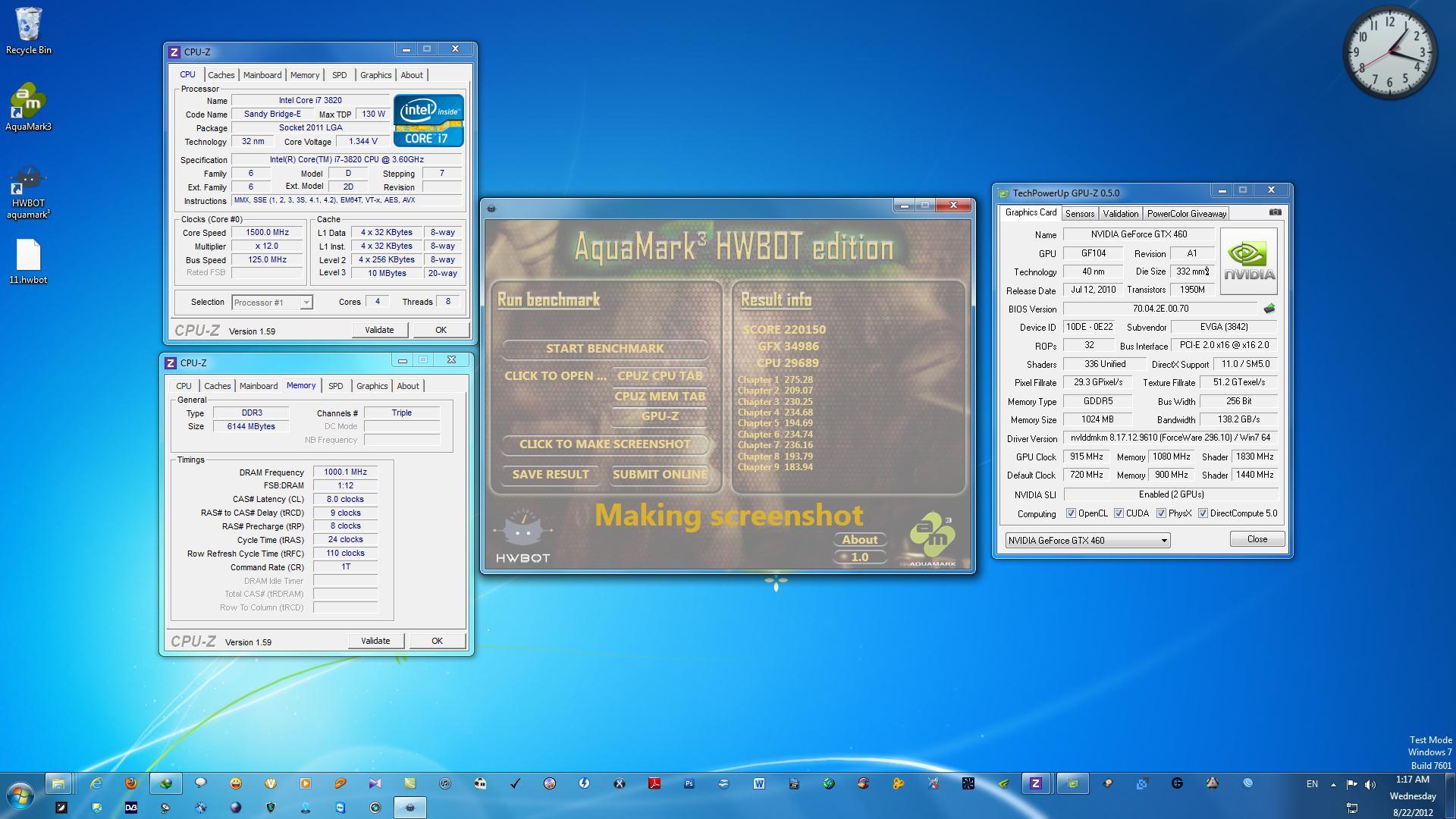Click the volume speaker tray icon
This screenshot has width=1456, height=819.
(x=1370, y=784)
